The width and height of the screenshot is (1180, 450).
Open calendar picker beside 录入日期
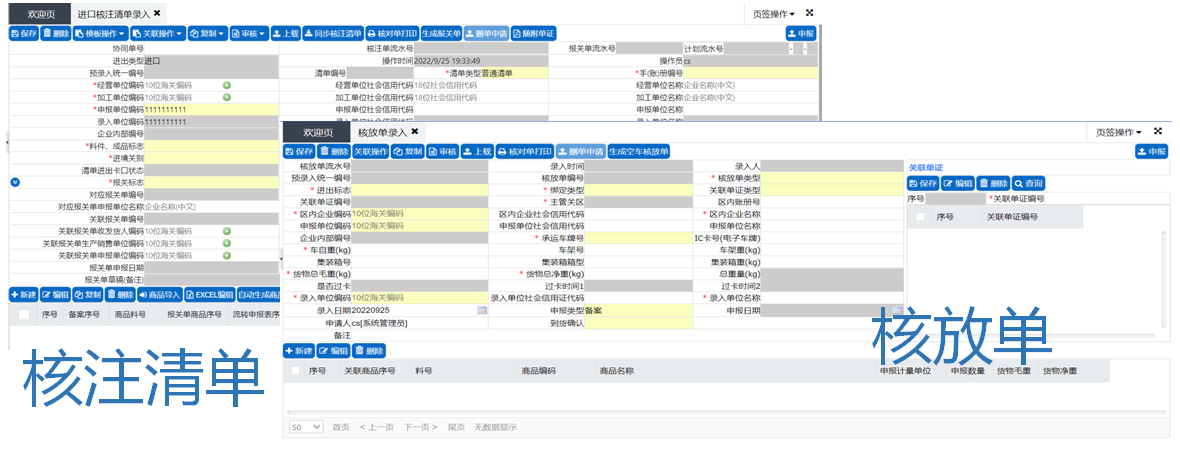click(482, 310)
